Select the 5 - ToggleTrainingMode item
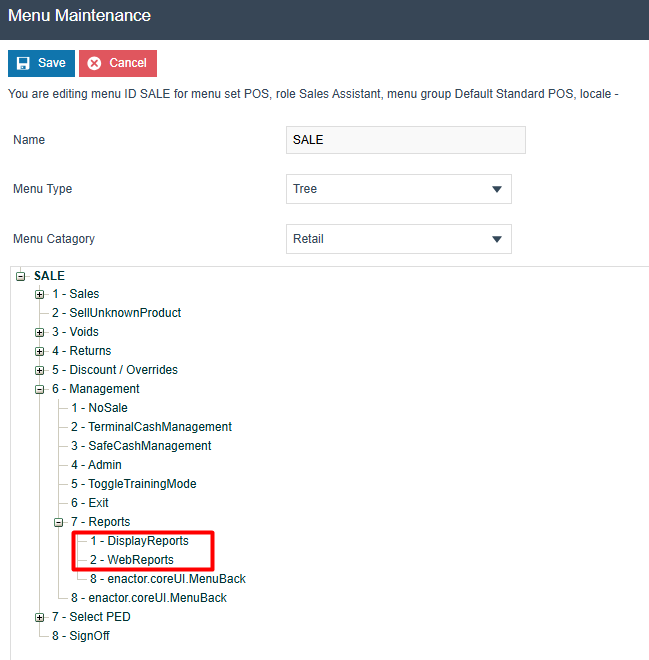This screenshot has height=660, width=649. tap(133, 484)
